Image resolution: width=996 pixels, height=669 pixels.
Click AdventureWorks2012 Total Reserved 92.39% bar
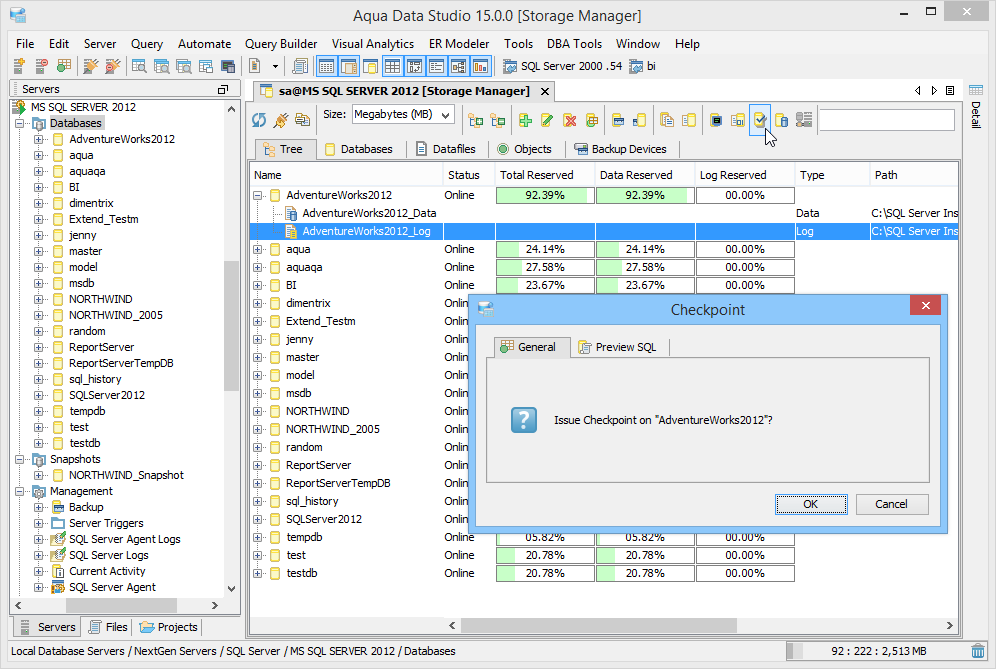pyautogui.click(x=545, y=195)
